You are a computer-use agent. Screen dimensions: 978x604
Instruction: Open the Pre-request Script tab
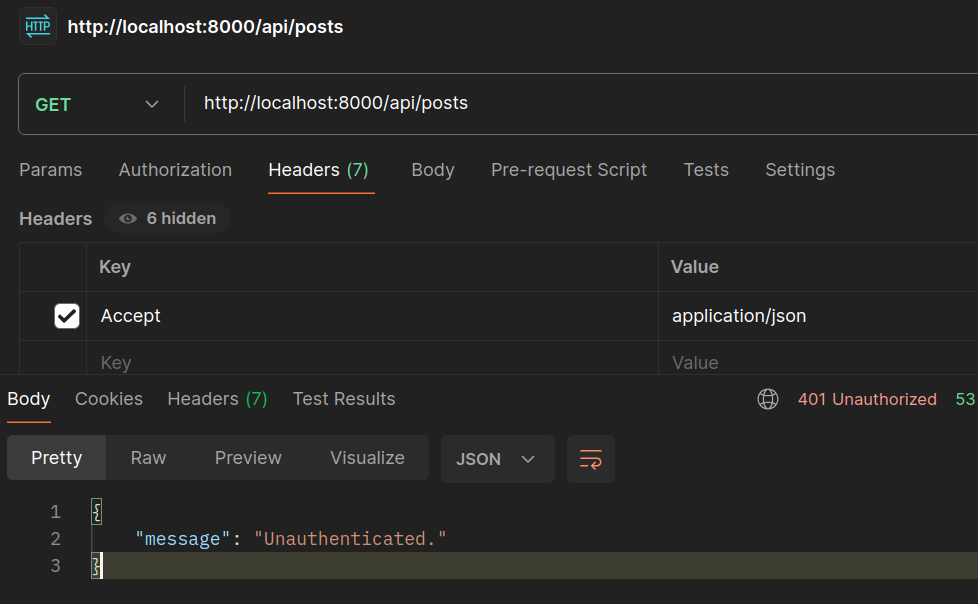(569, 170)
